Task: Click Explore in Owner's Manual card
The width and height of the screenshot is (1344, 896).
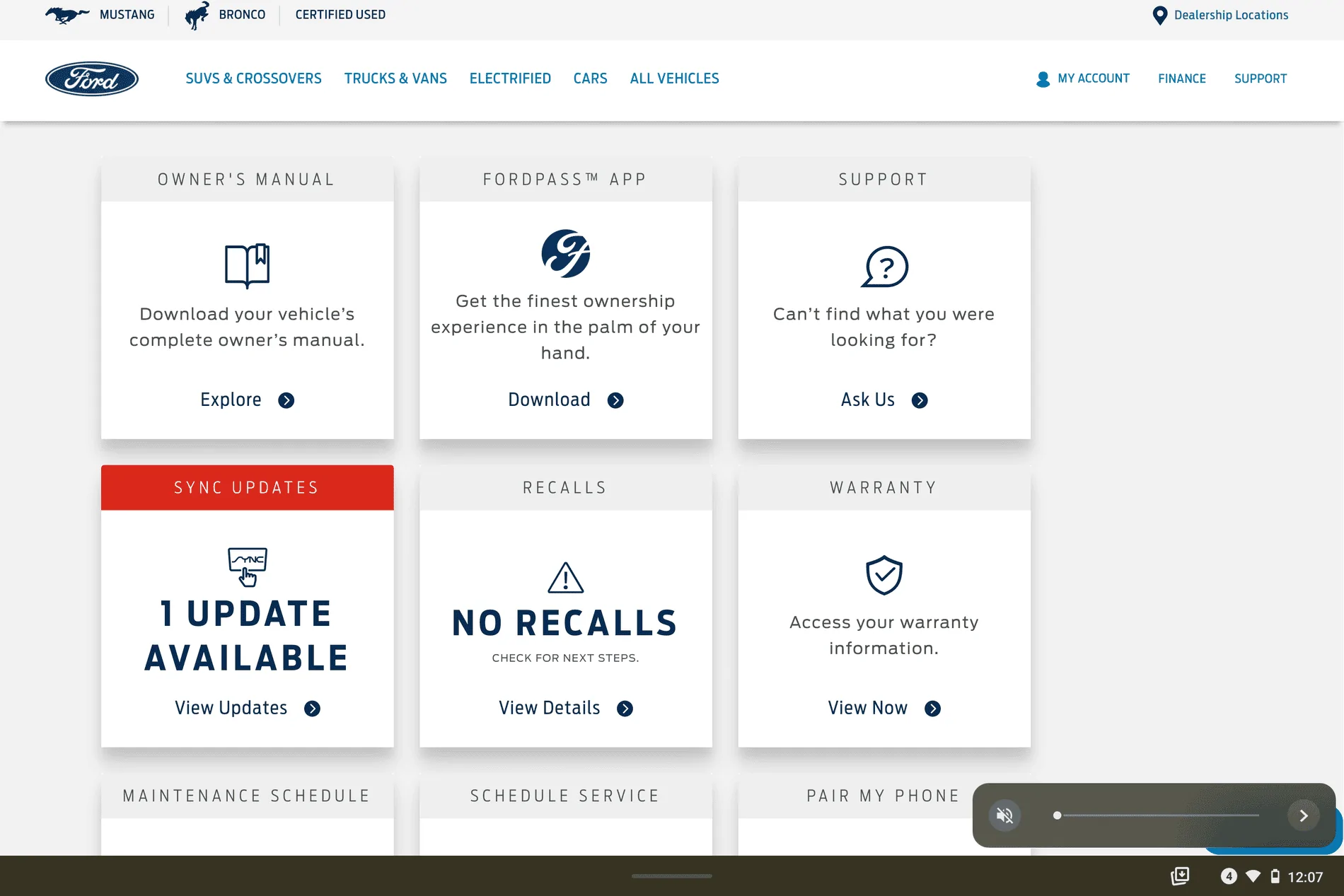Action: (231, 400)
